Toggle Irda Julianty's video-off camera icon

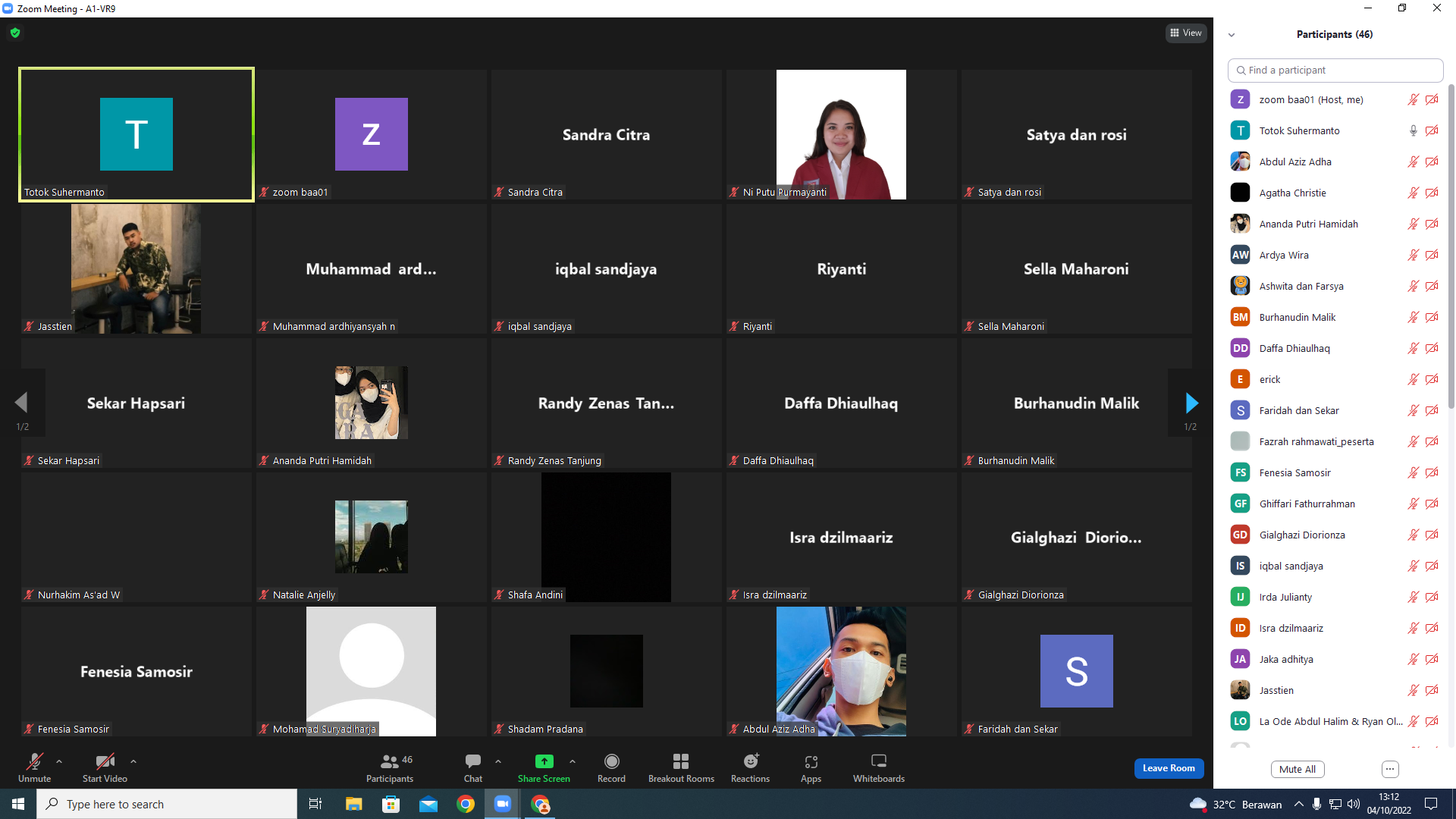tap(1432, 597)
